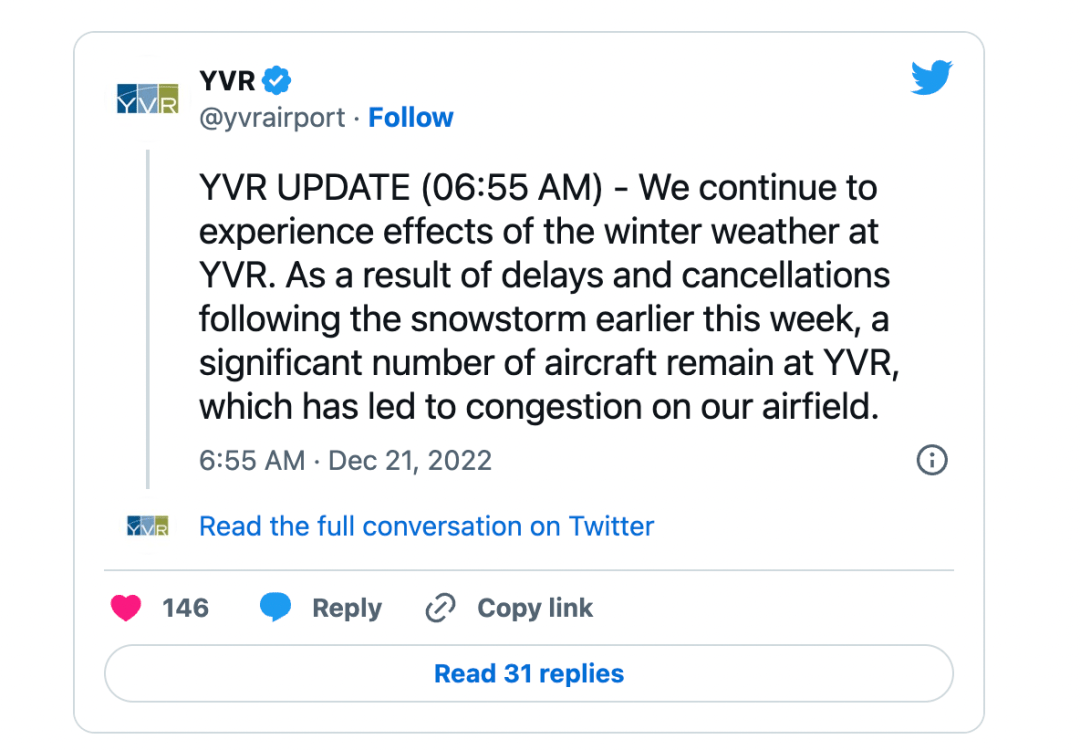The image size is (1080, 750).
Task: Click Follow for @yvrairport
Action: [x=411, y=117]
